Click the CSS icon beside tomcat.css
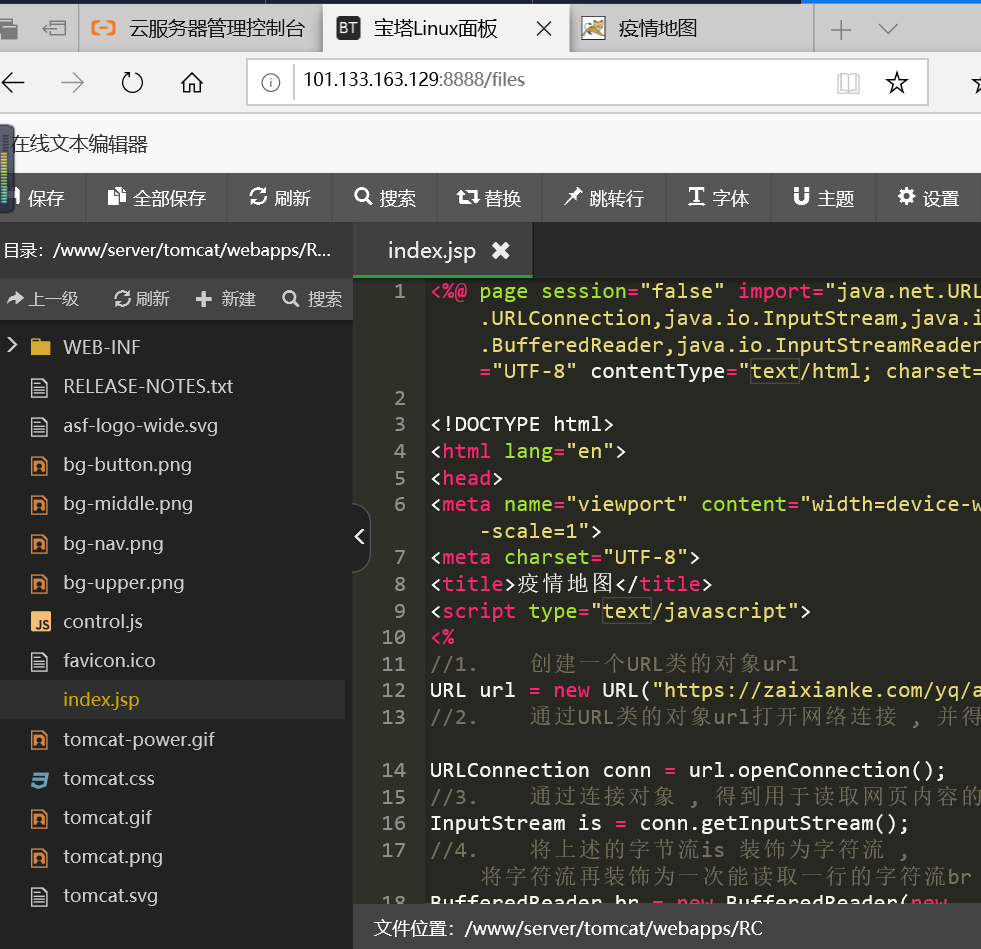 pyautogui.click(x=40, y=779)
